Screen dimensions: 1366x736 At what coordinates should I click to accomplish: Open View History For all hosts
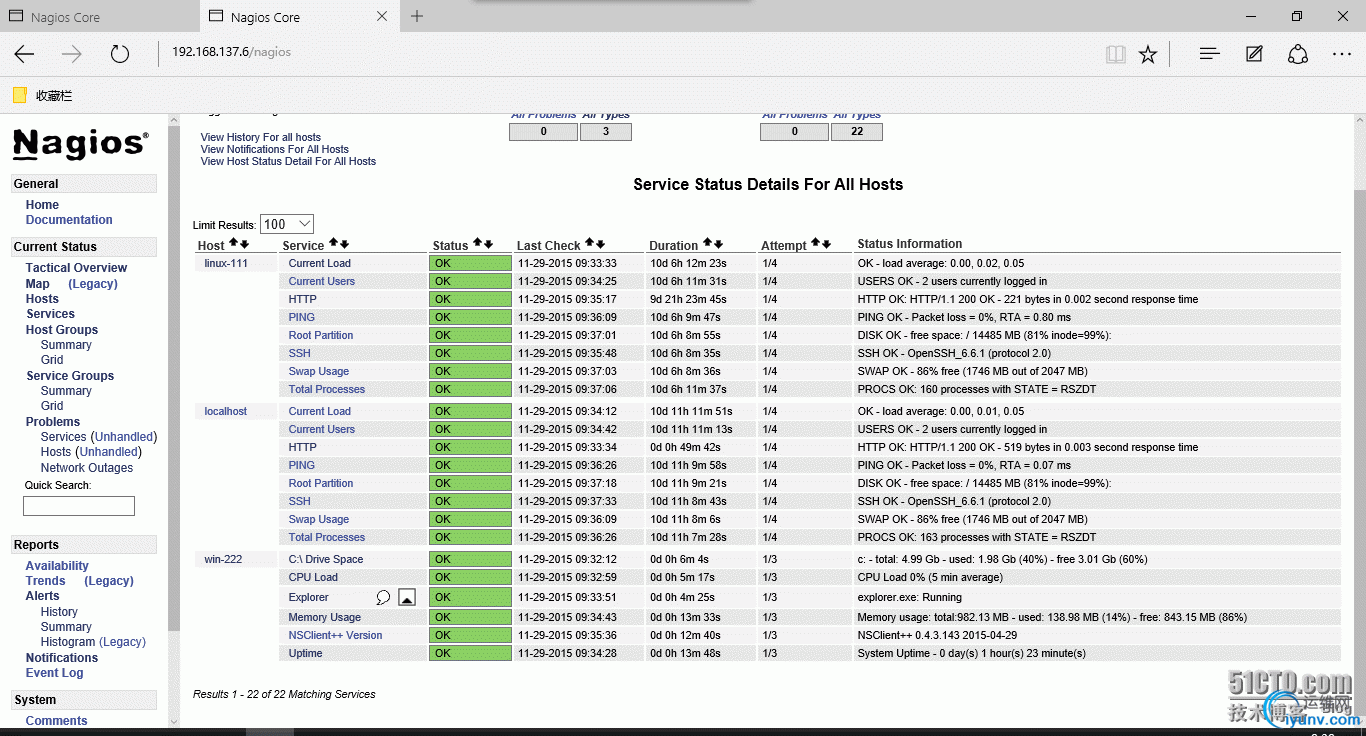click(x=261, y=137)
